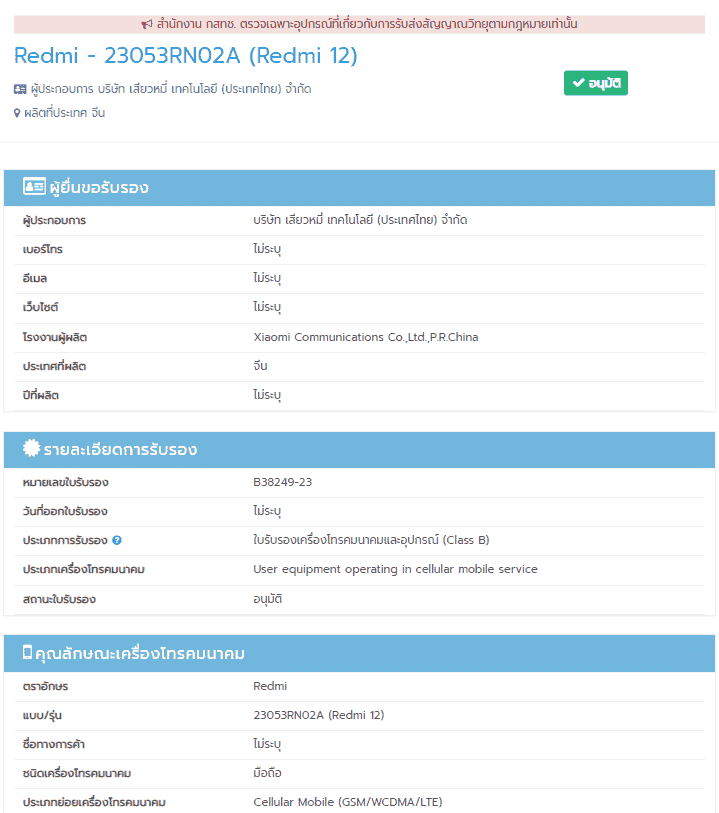Click the ไม่ระบุ value in อีเมล row
719x813 pixels.
(x=267, y=278)
